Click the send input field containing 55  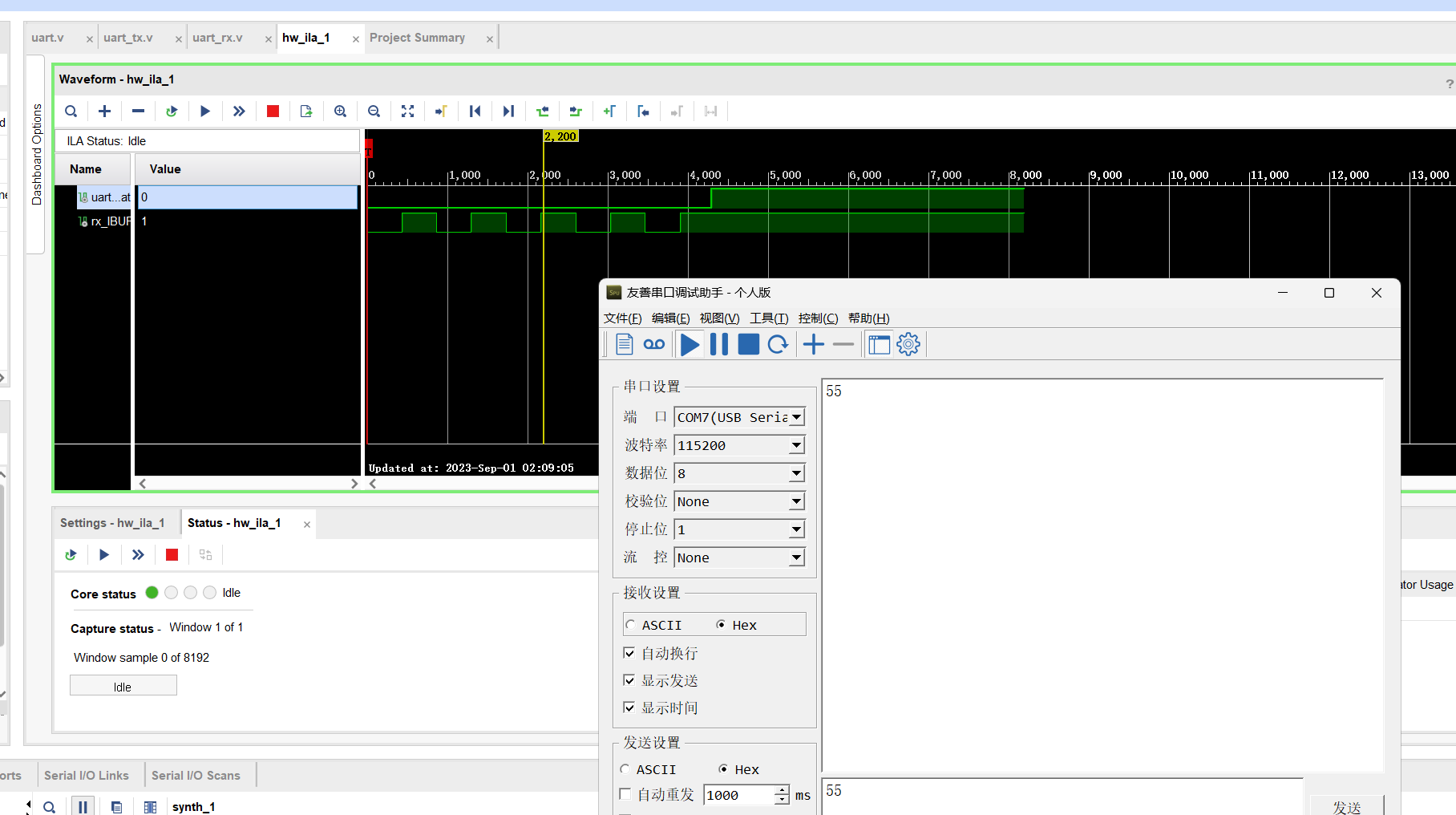1062,796
